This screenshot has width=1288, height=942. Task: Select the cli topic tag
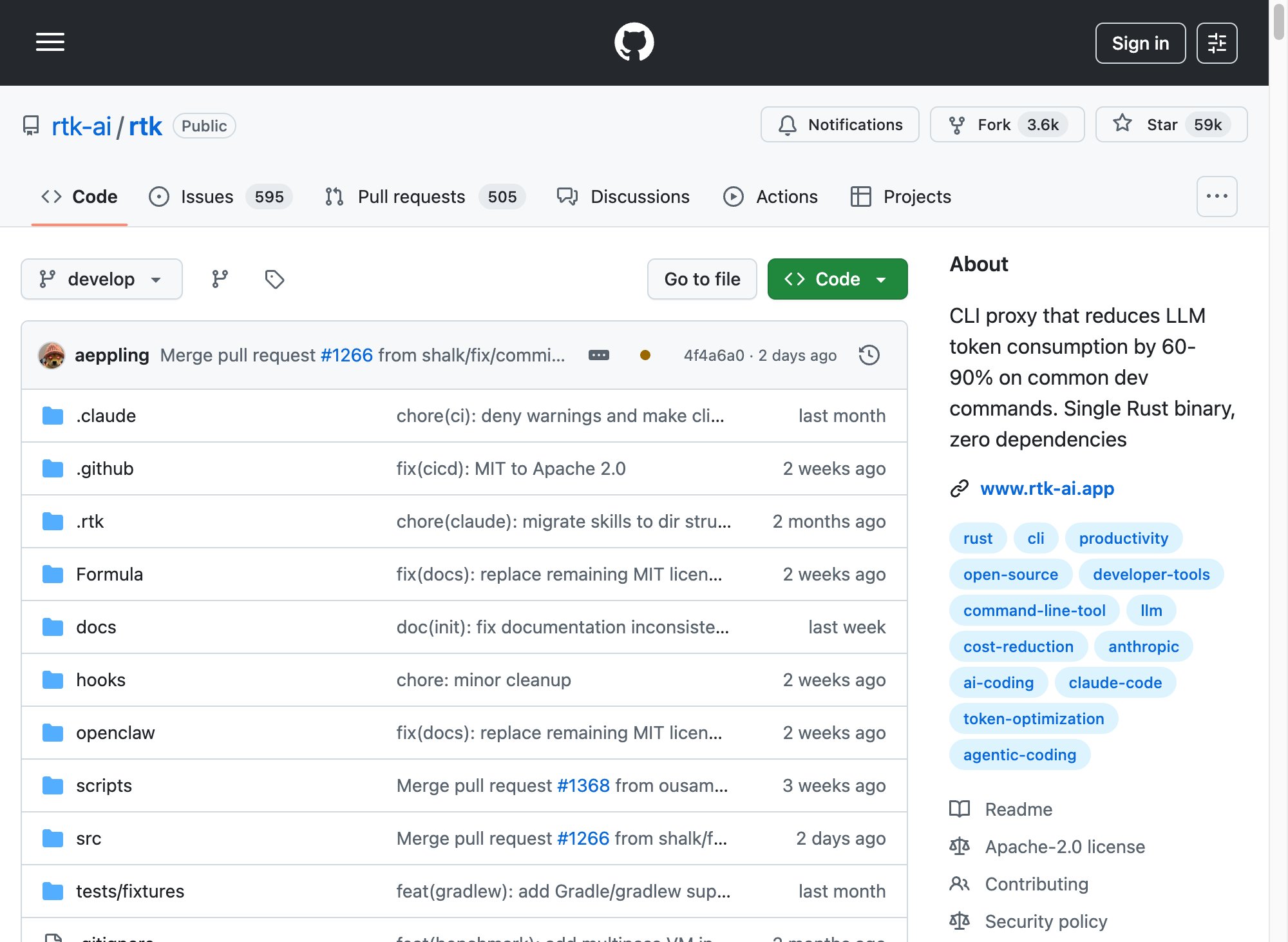1036,538
